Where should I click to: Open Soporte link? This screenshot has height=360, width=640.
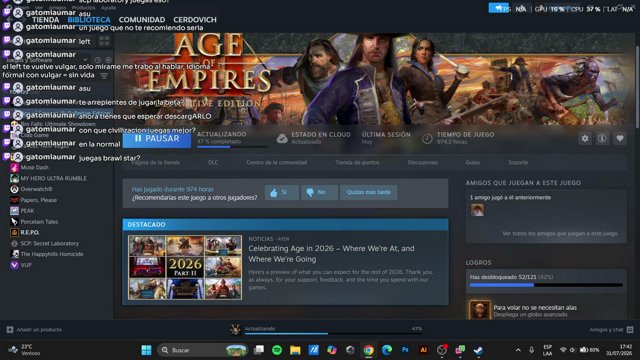pos(518,162)
